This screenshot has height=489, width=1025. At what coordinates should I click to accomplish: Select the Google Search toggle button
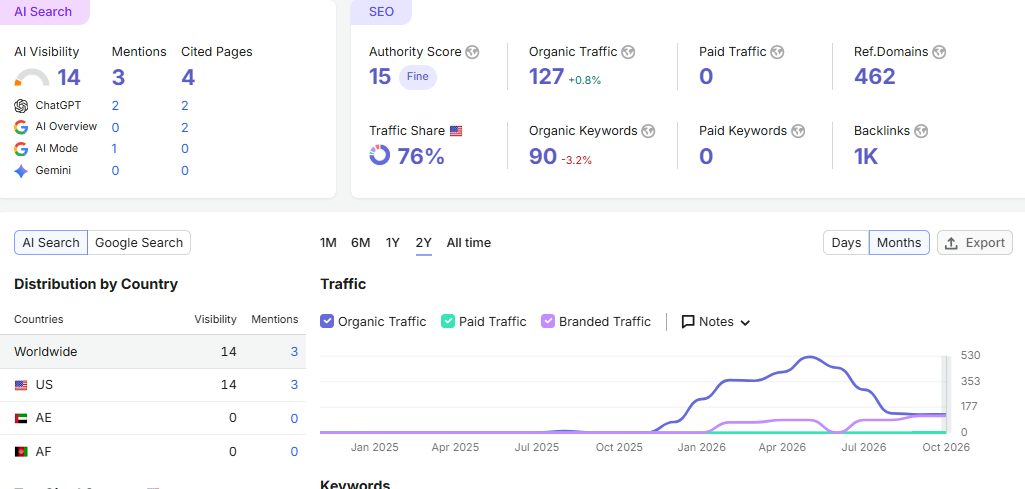(x=139, y=243)
